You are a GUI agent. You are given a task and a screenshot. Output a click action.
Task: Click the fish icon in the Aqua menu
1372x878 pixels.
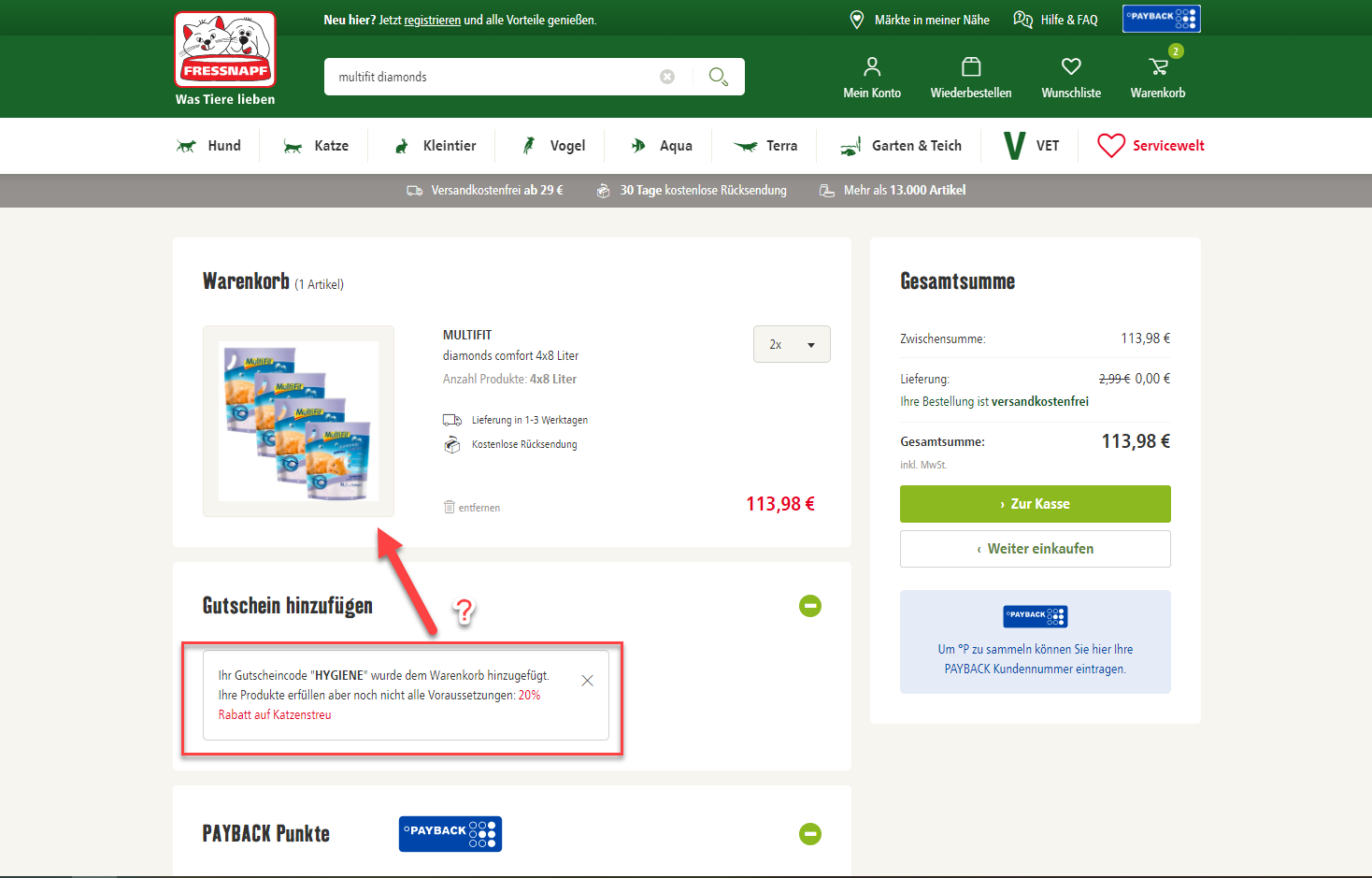638,146
